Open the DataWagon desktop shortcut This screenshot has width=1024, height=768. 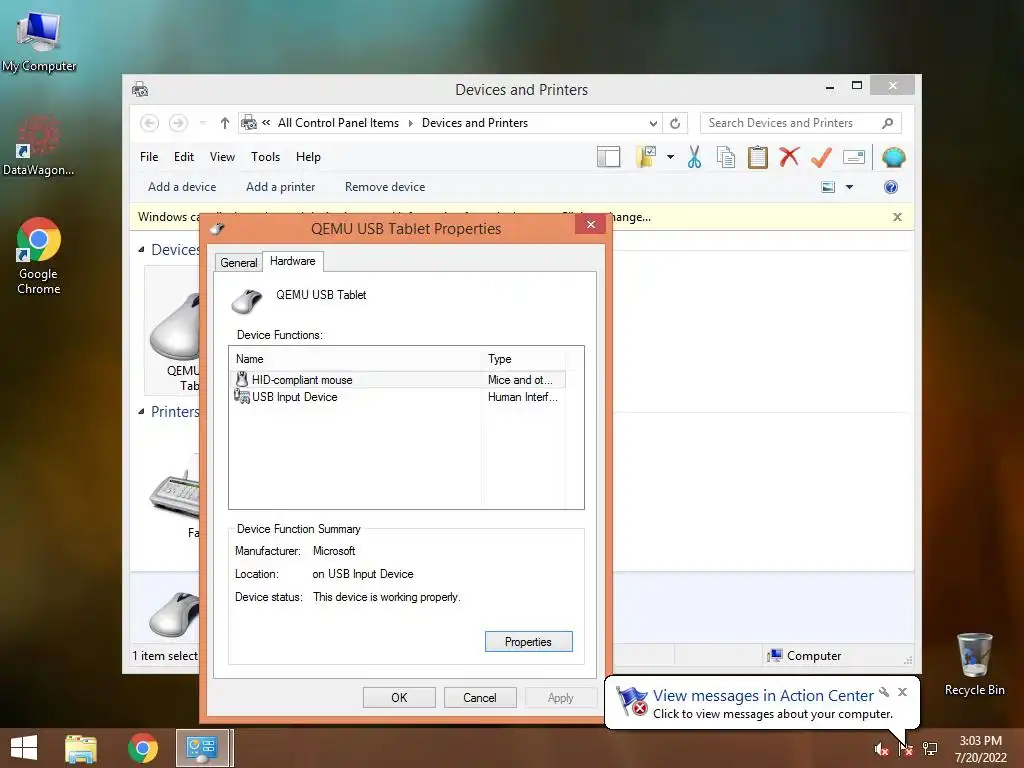coord(38,145)
